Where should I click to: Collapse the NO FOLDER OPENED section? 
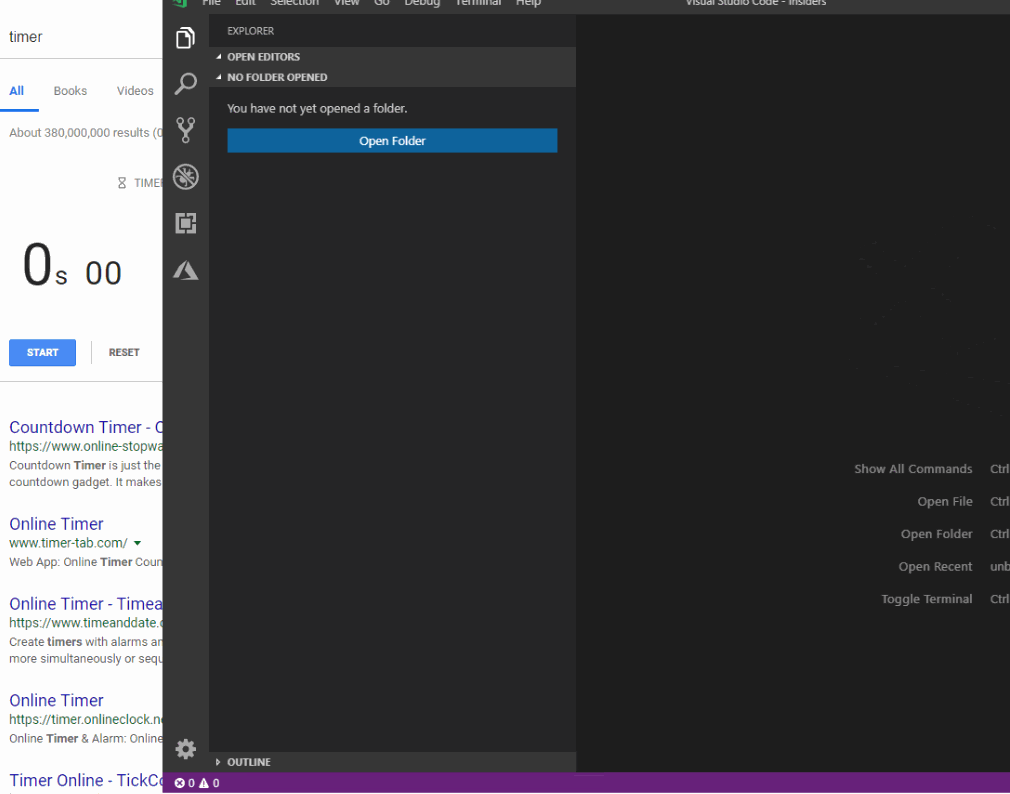[392, 77]
